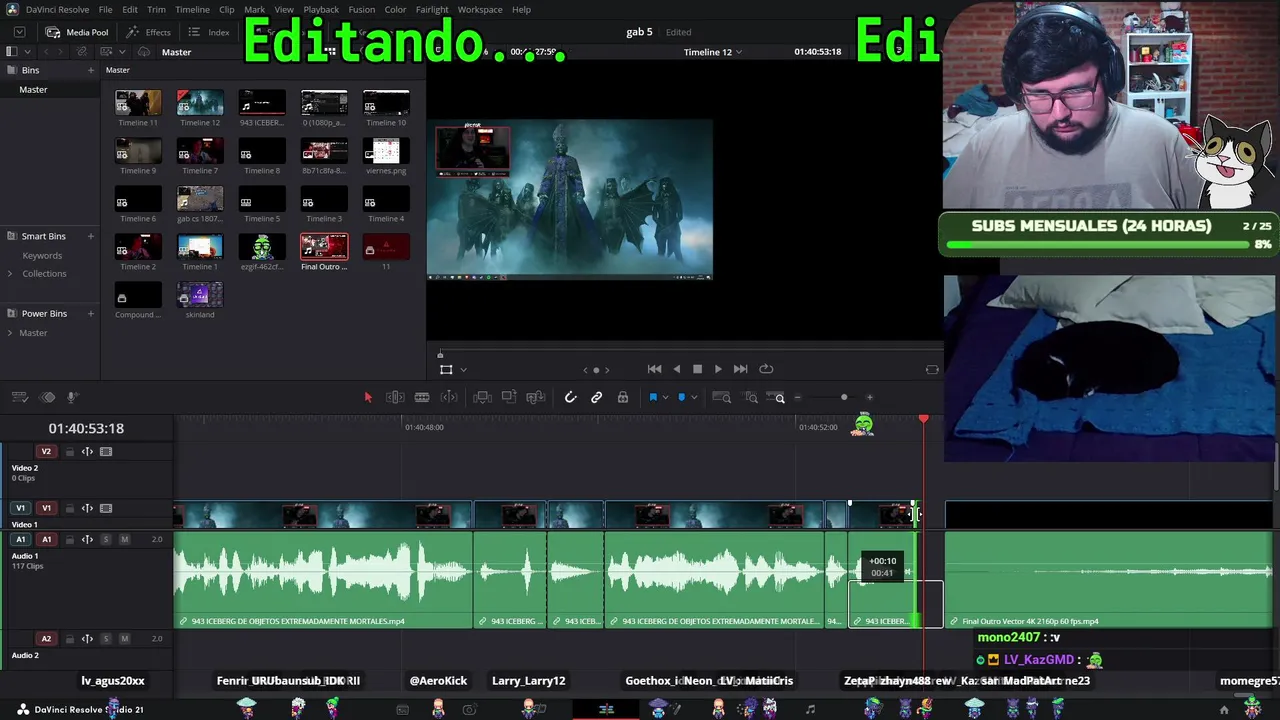Stop playback in the viewer

point(698,369)
